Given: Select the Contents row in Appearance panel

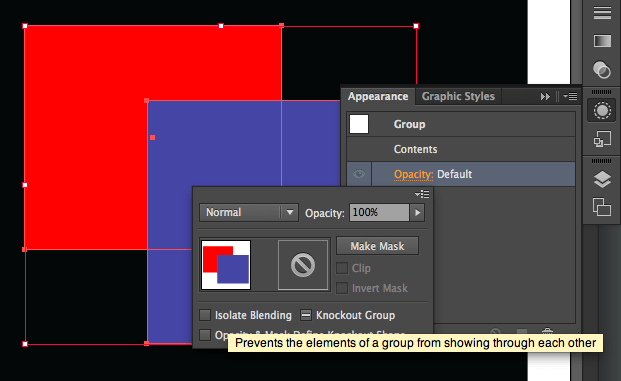Looking at the screenshot, I should pyautogui.click(x=461, y=149).
